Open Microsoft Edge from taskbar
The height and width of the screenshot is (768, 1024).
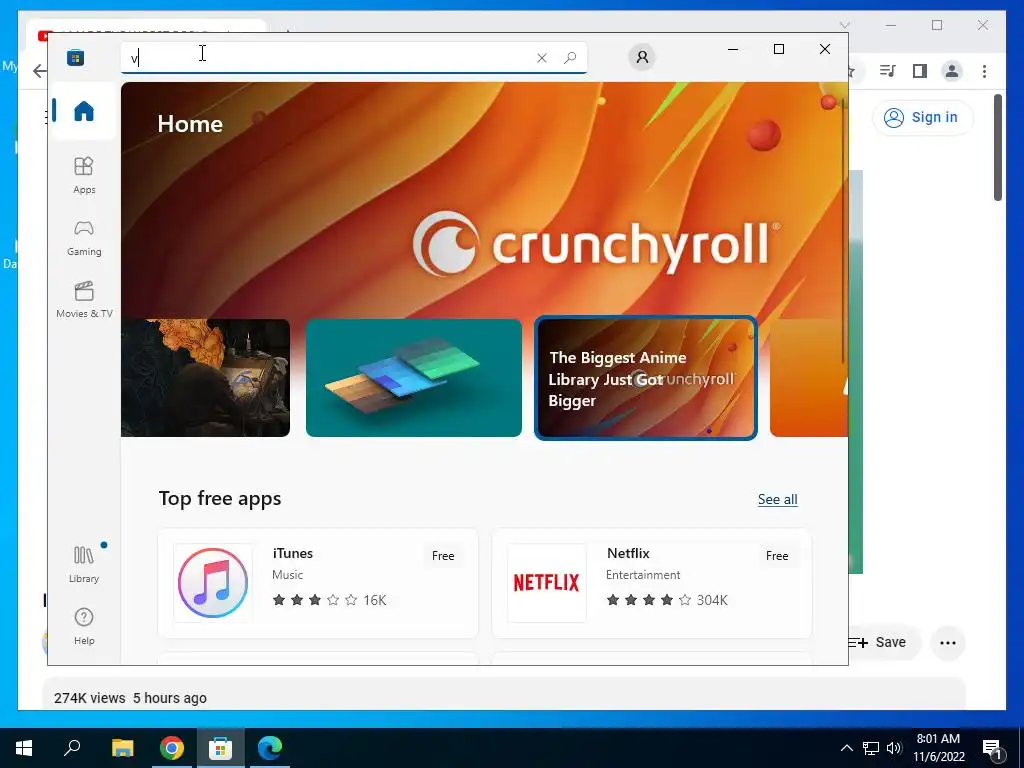(270, 748)
